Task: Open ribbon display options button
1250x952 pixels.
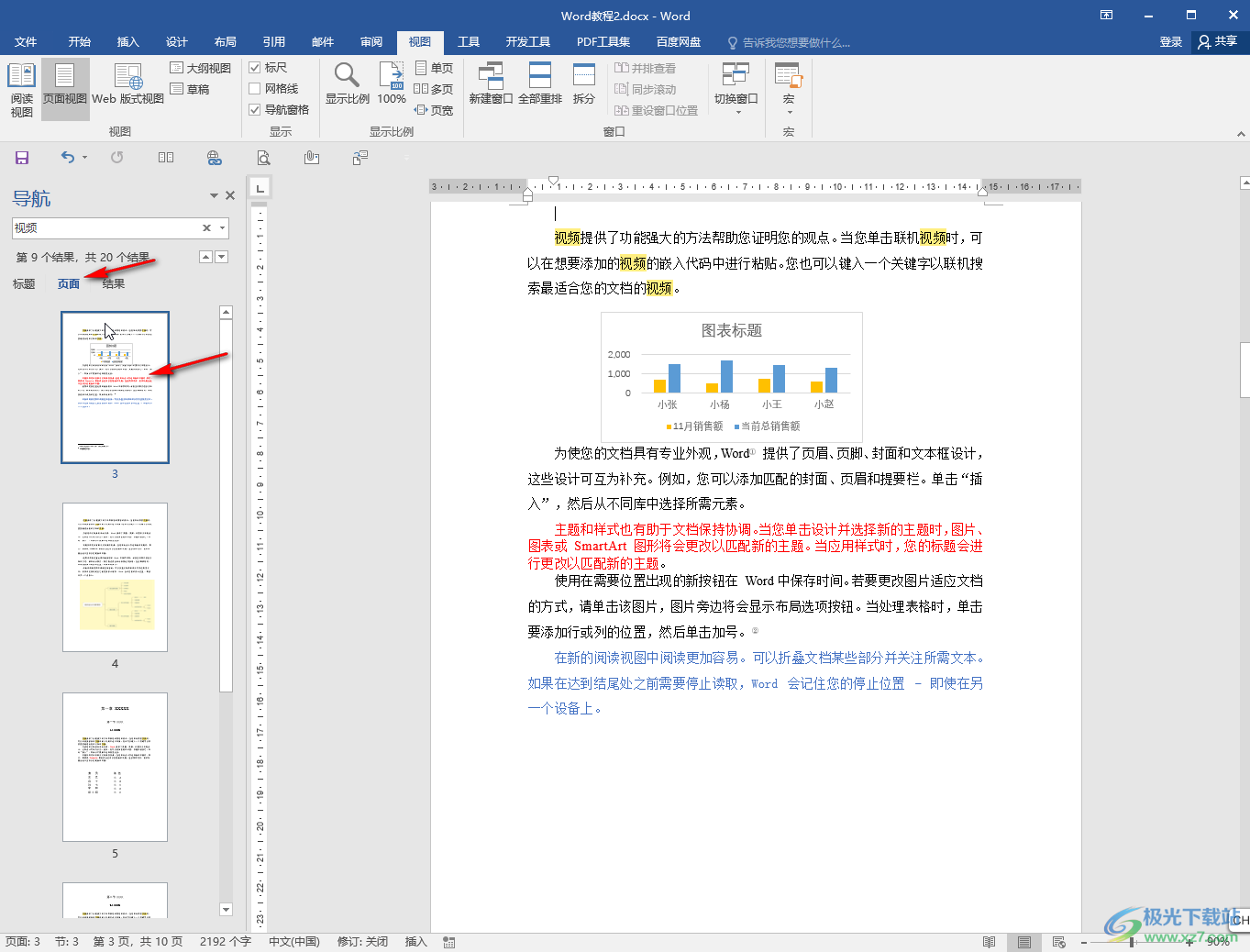Action: (x=1106, y=15)
